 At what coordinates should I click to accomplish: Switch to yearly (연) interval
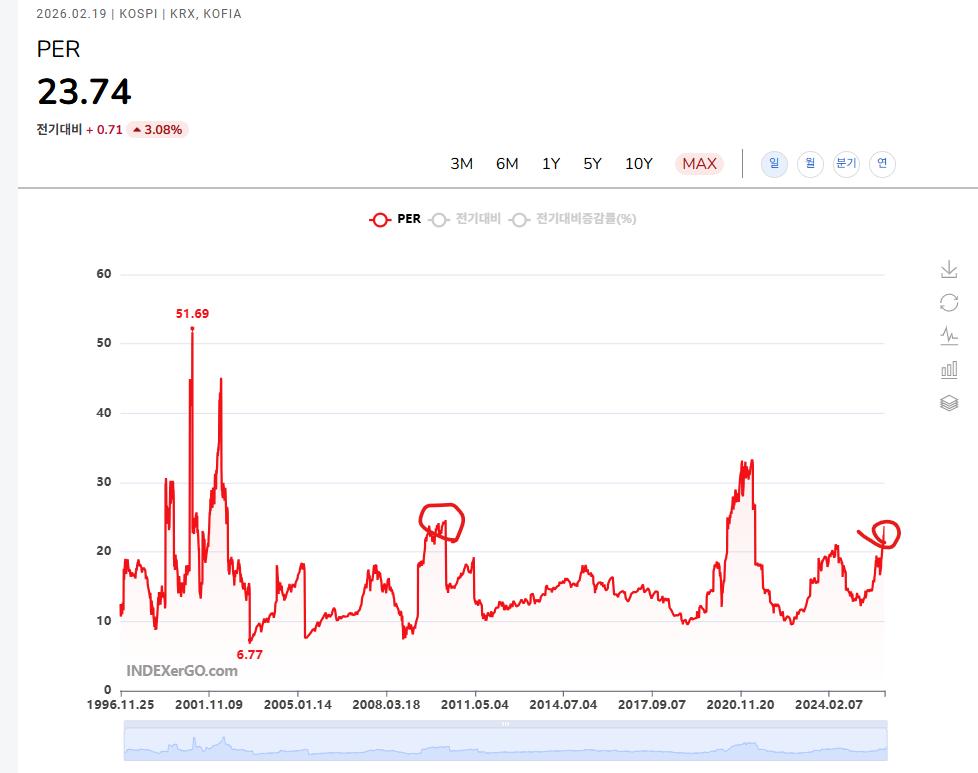click(x=882, y=164)
